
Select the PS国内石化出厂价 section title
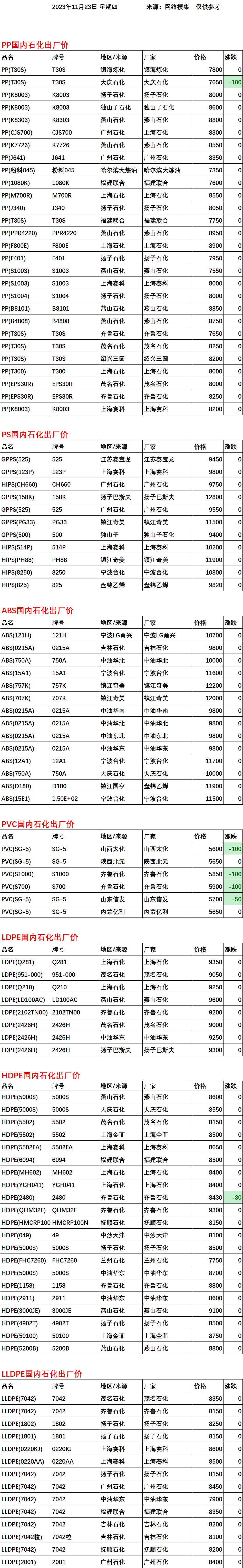(35, 435)
